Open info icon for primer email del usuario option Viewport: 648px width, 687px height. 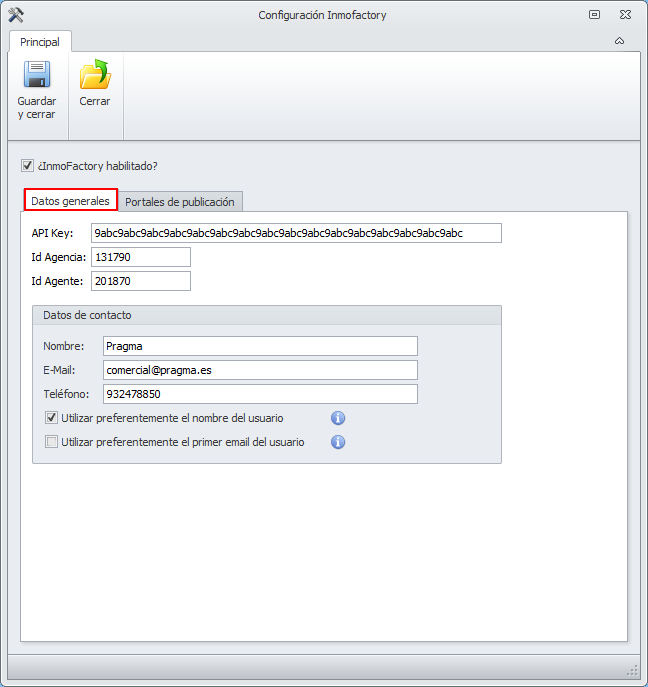pos(338,442)
